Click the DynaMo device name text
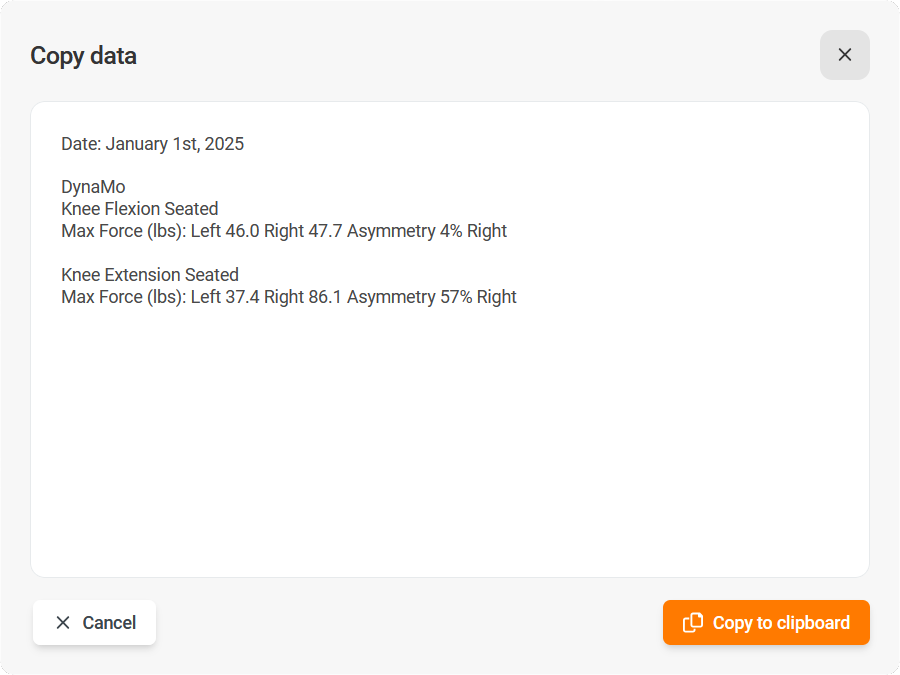 tap(93, 186)
